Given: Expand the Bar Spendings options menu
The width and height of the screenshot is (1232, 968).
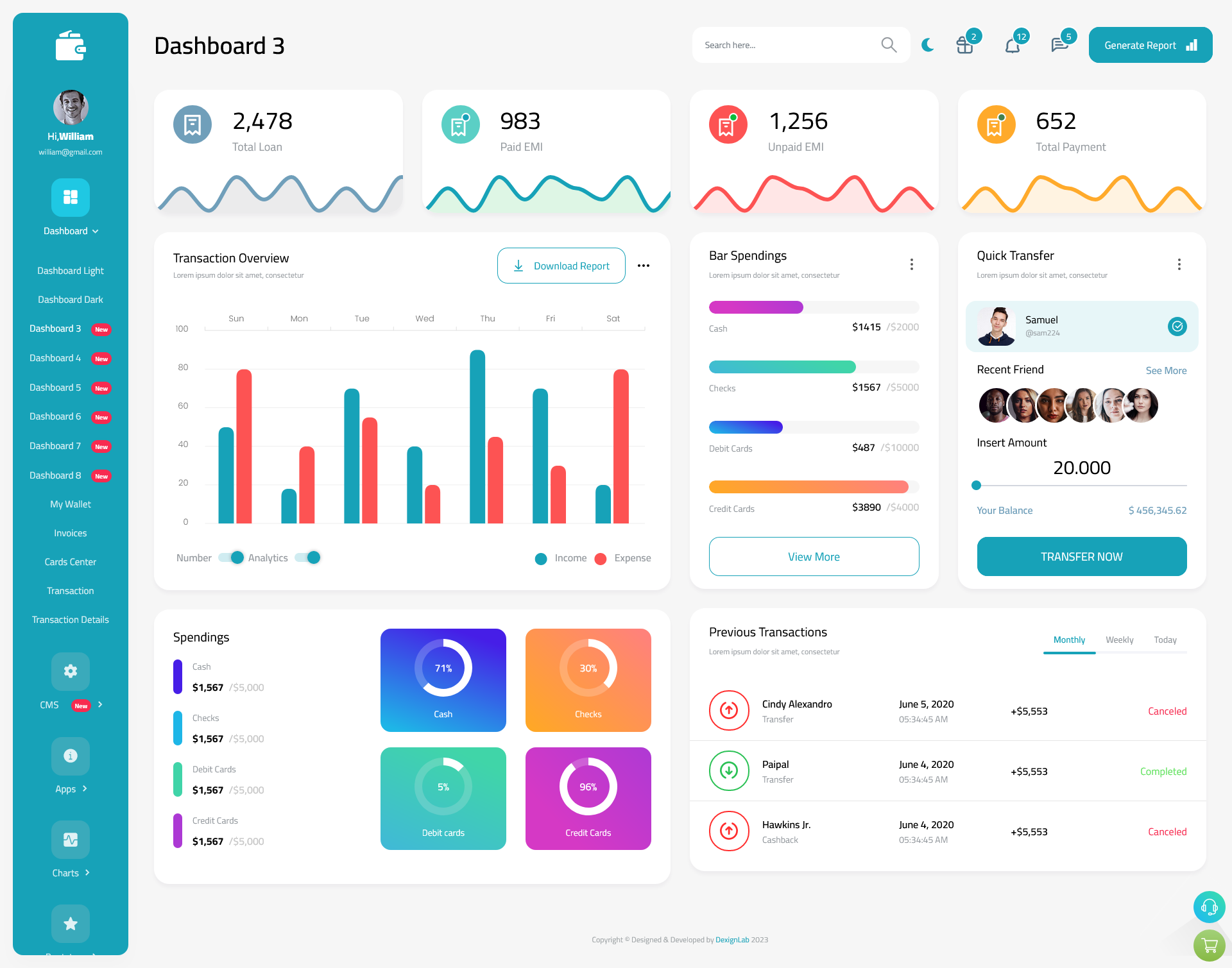Looking at the screenshot, I should pyautogui.click(x=912, y=263).
